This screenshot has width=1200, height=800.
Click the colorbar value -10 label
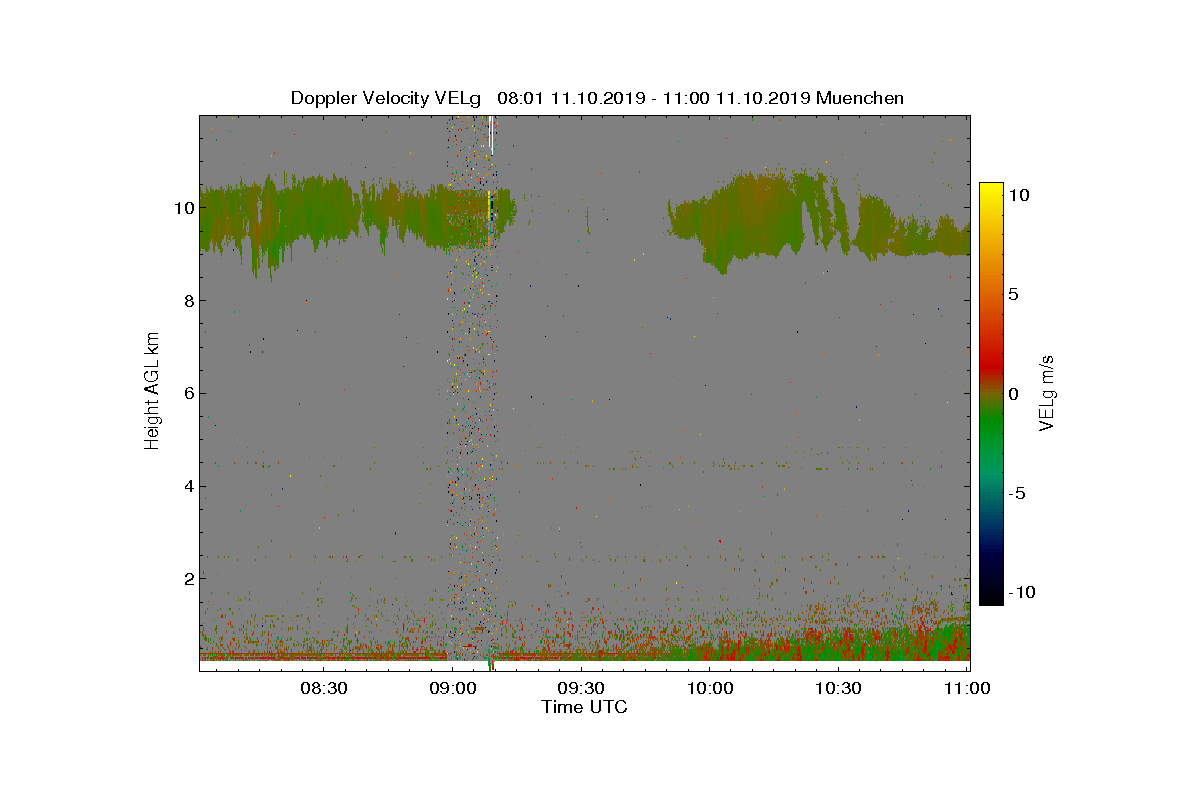1021,592
